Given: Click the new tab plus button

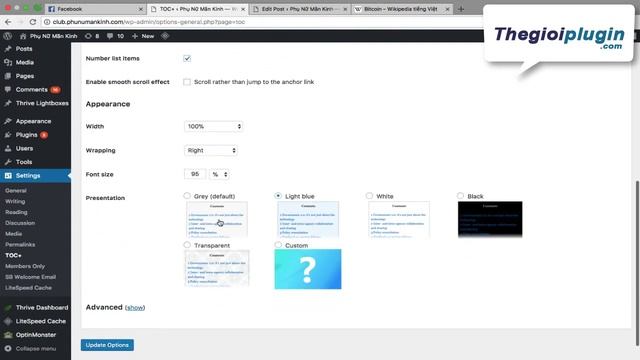Looking at the screenshot, I should 461,9.
